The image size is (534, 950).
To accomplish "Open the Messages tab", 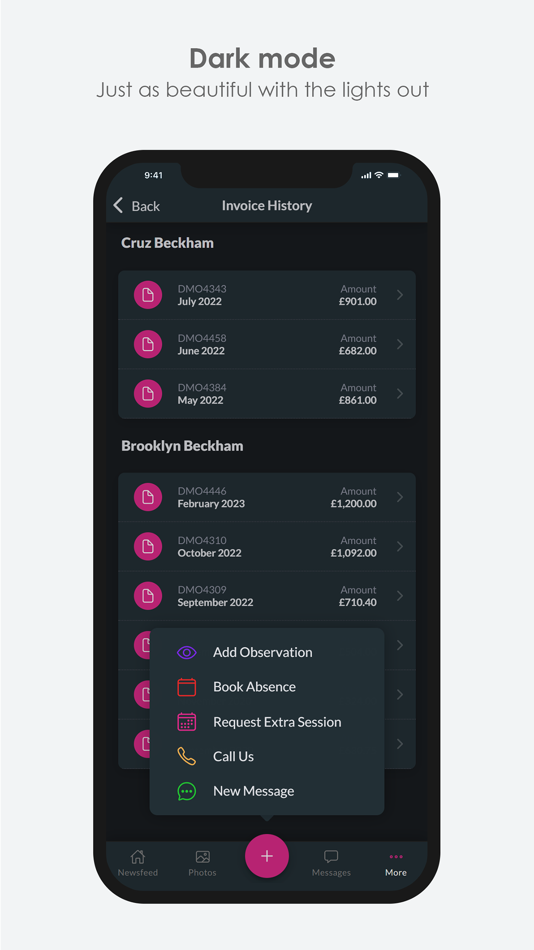I will [x=331, y=863].
